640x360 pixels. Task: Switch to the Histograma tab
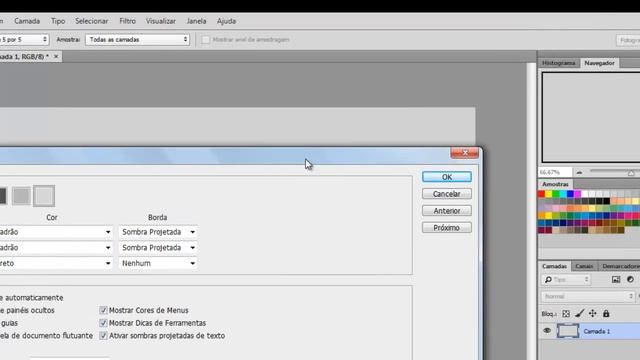tap(558, 63)
